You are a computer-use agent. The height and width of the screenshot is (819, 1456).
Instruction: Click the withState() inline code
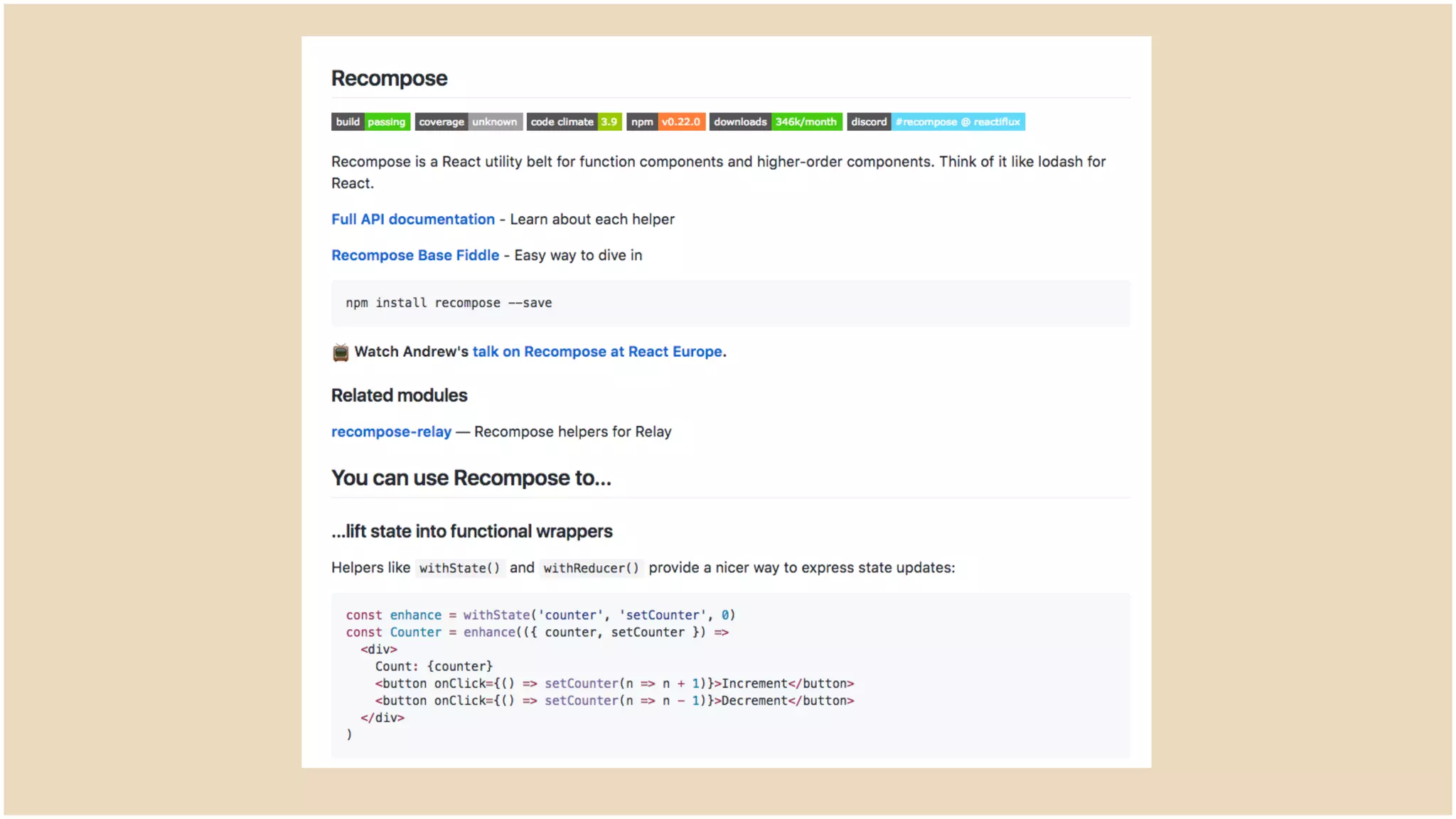point(459,568)
